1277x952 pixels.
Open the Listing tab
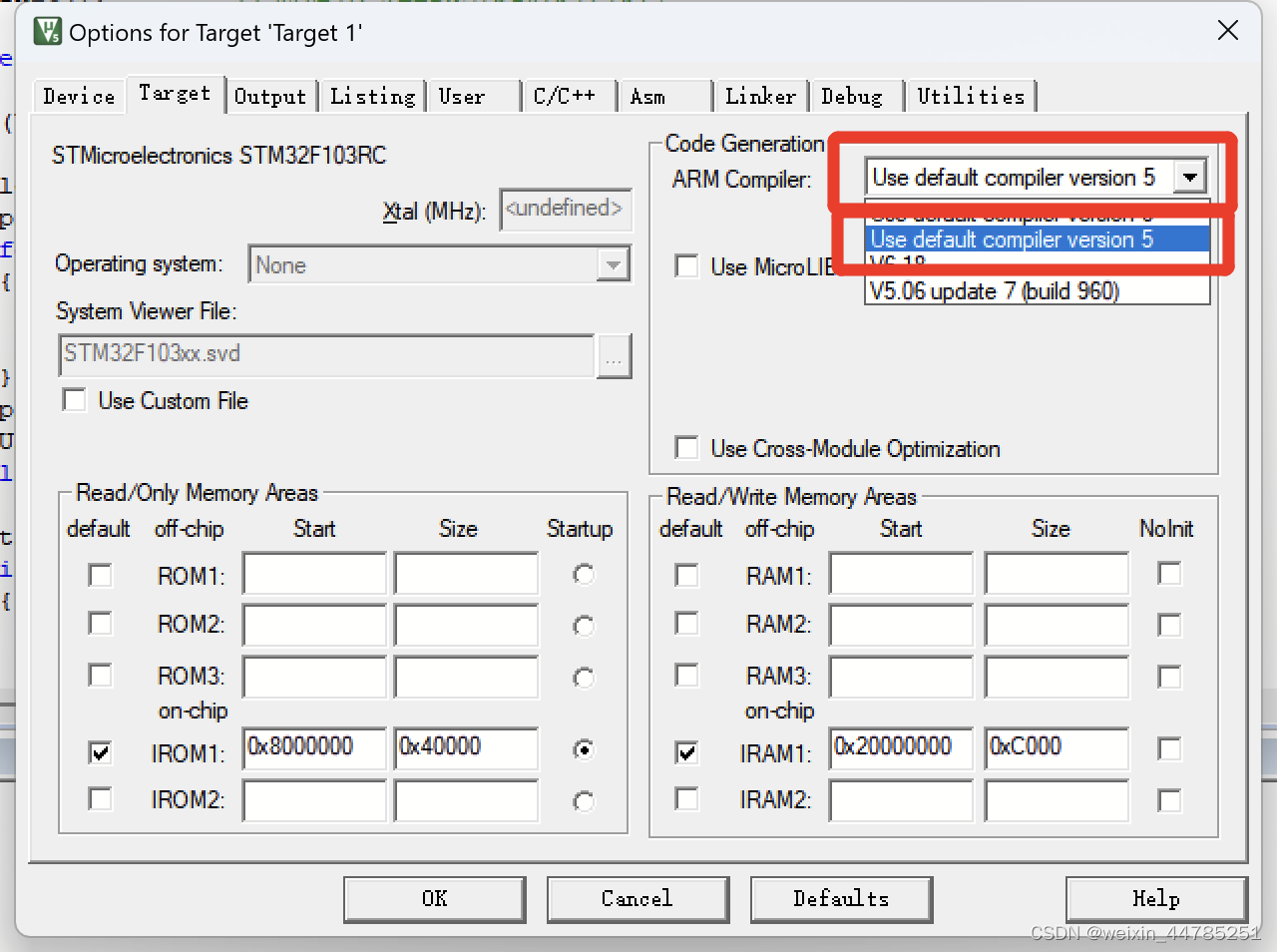[x=372, y=96]
